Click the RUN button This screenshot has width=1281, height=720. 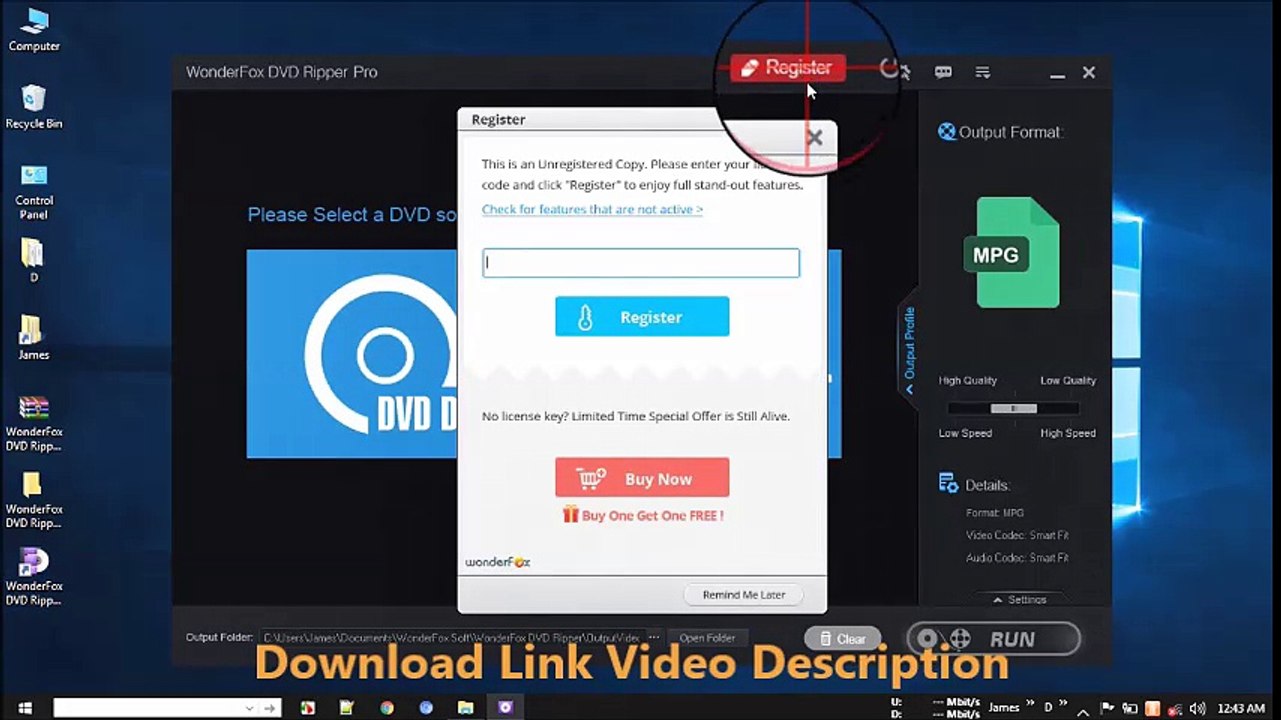(x=994, y=639)
